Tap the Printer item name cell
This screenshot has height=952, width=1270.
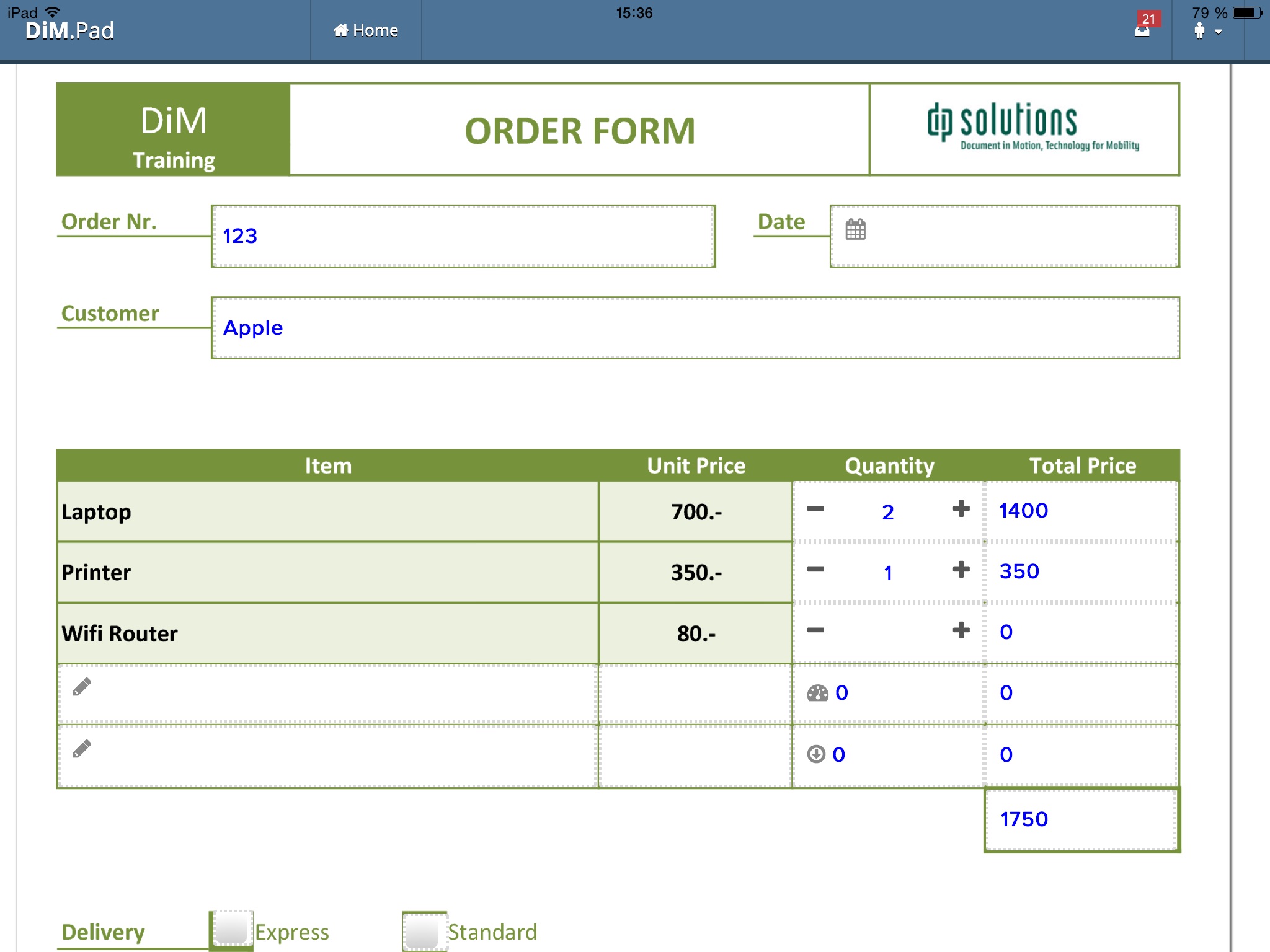point(328,573)
